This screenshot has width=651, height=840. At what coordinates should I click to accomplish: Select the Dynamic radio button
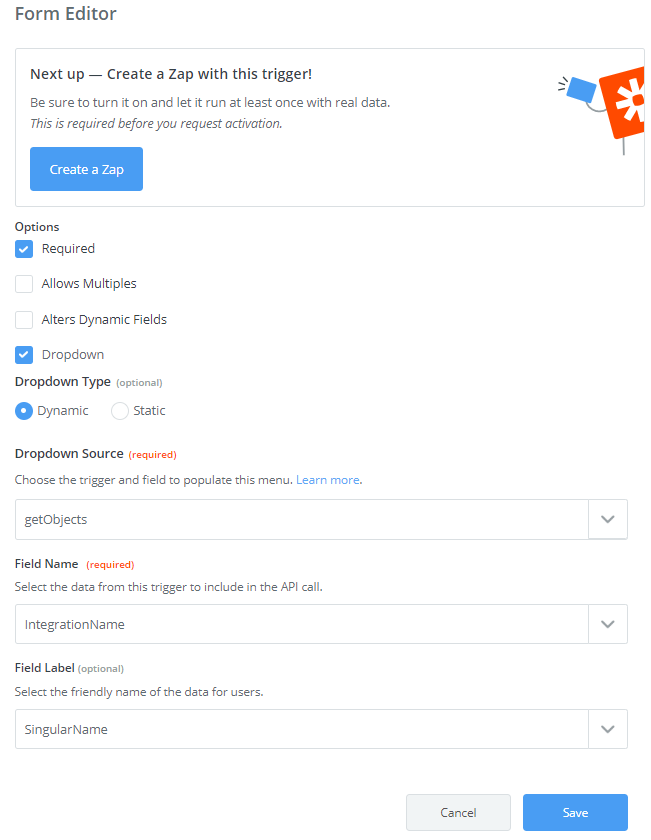(x=24, y=411)
